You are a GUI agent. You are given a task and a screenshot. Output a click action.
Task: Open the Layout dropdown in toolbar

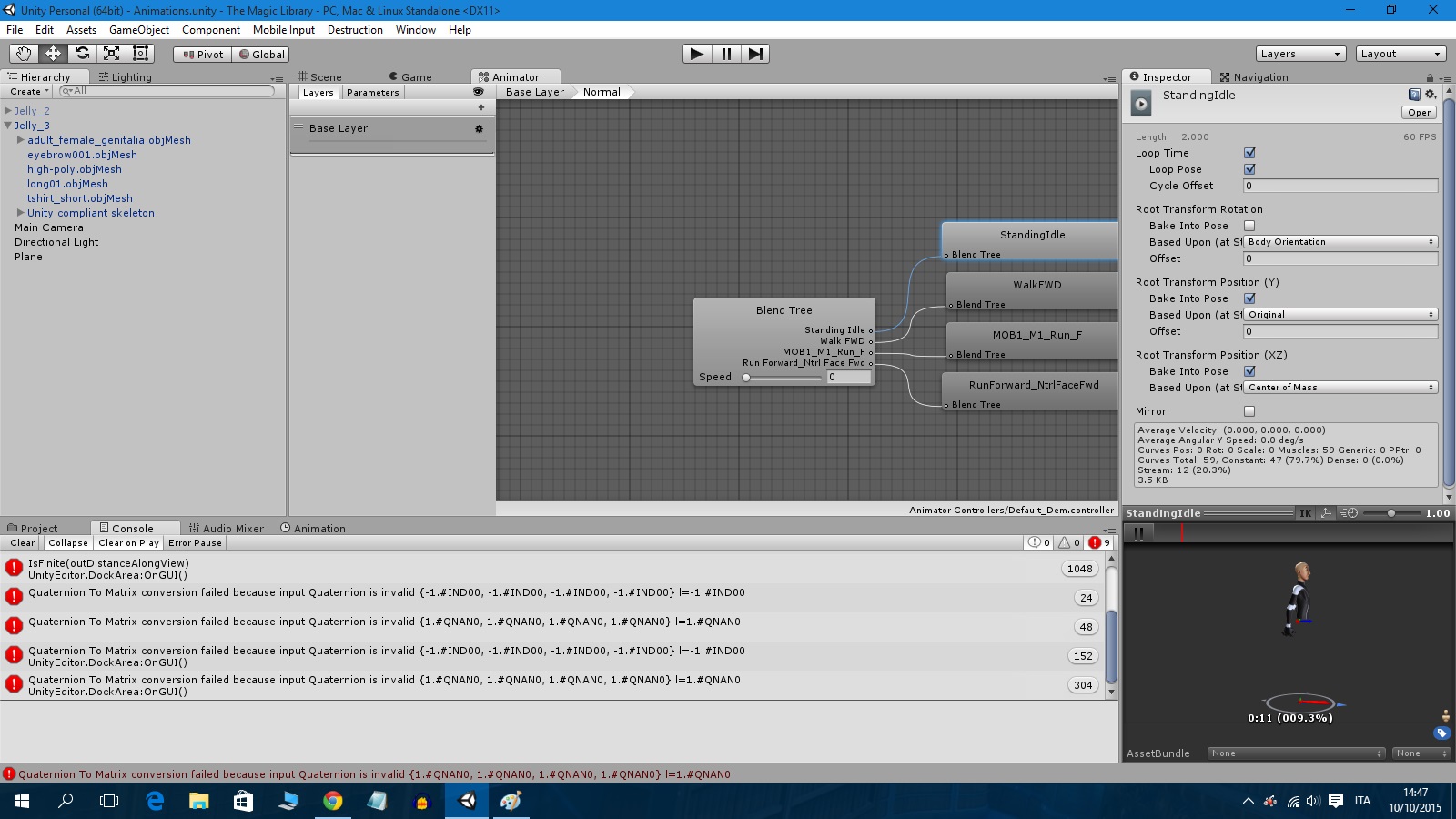[x=1400, y=54]
